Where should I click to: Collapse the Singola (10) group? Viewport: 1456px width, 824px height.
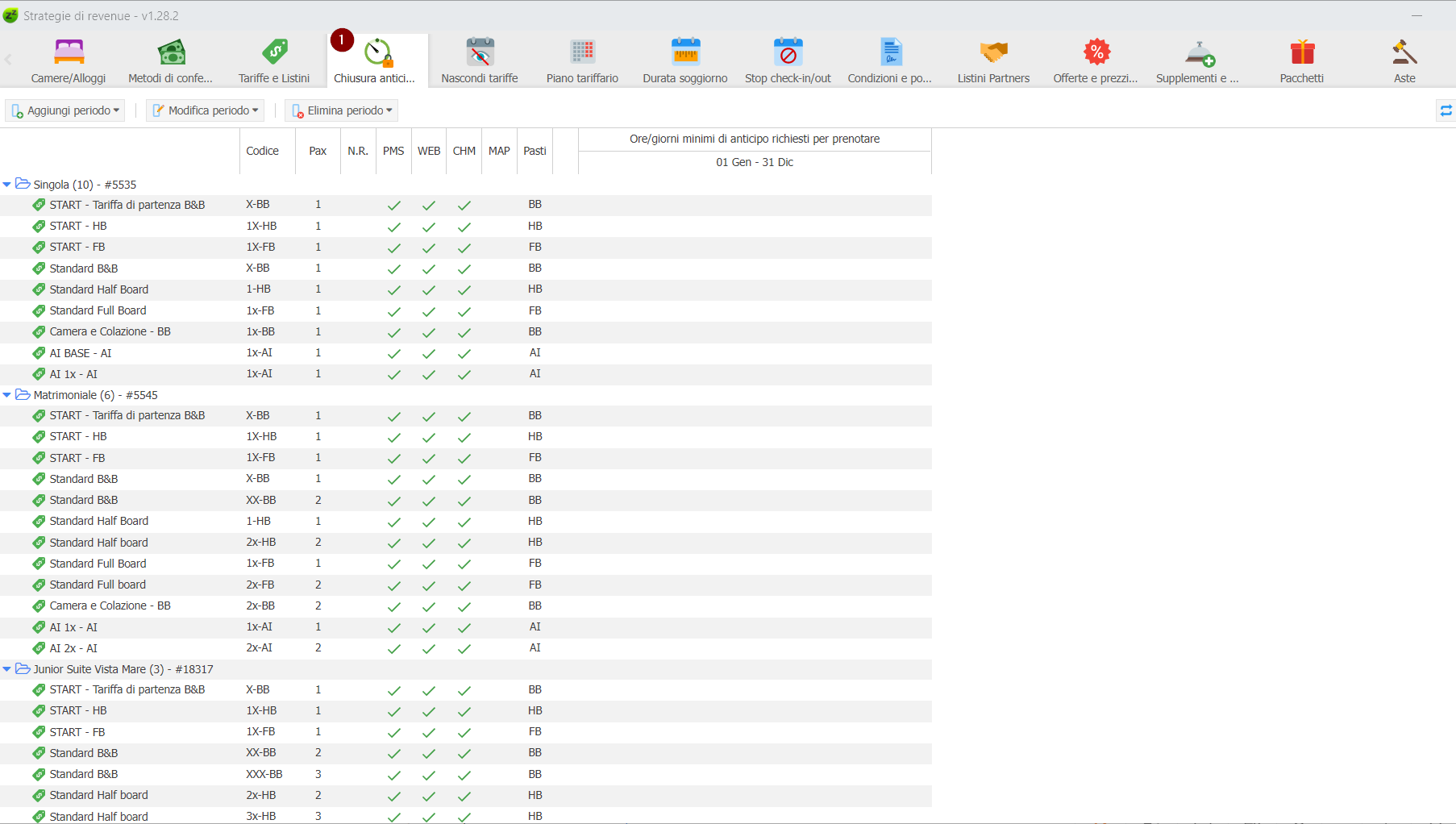click(7, 185)
